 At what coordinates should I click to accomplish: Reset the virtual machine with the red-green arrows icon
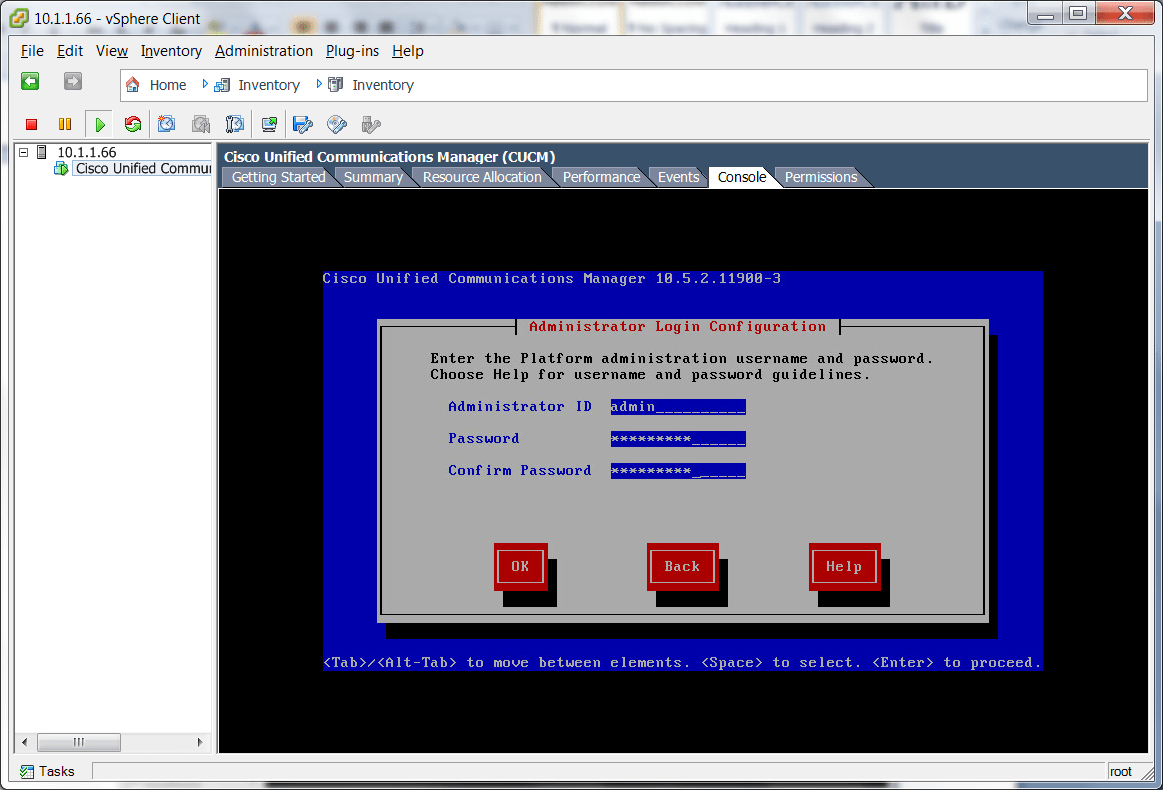point(133,124)
